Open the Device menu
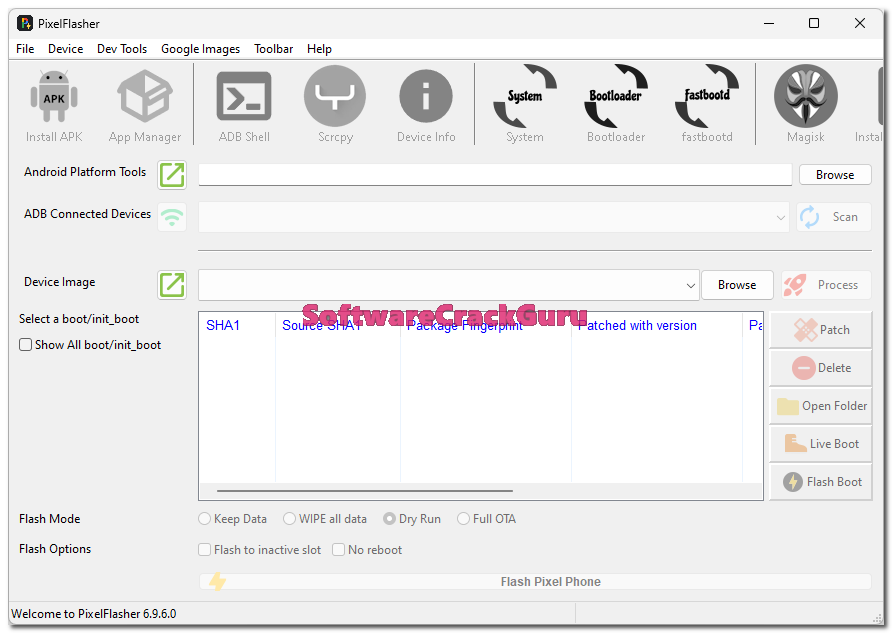The height and width of the screenshot is (633, 892). (x=65, y=49)
